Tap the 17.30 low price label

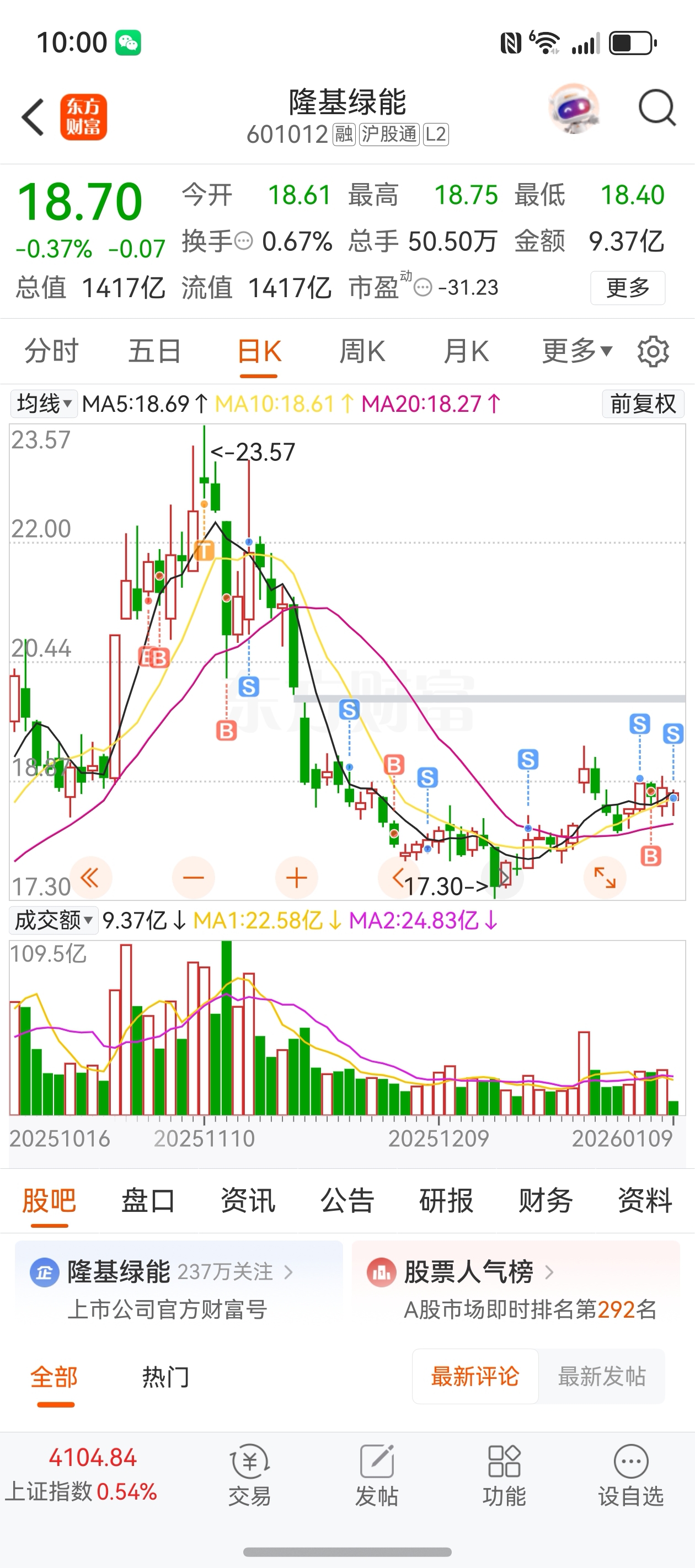446,887
